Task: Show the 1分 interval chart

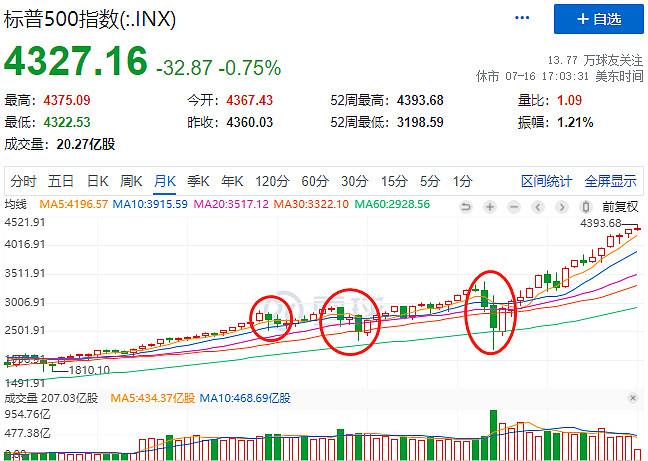Action: tap(462, 181)
